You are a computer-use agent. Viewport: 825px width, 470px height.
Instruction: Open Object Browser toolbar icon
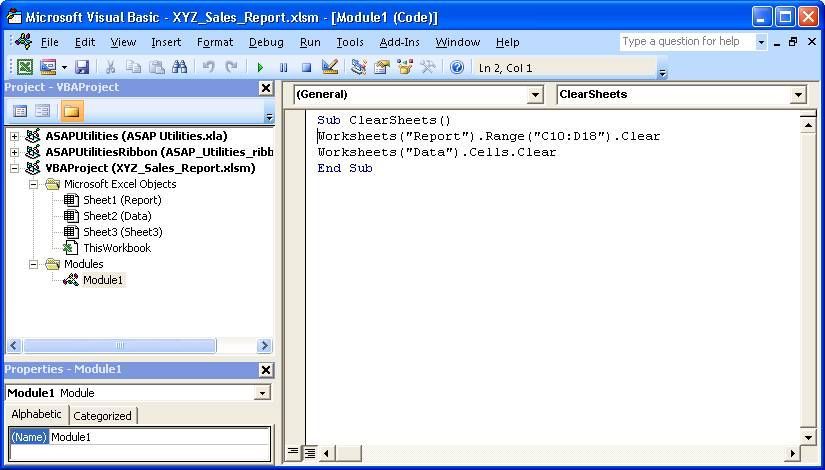click(x=405, y=67)
